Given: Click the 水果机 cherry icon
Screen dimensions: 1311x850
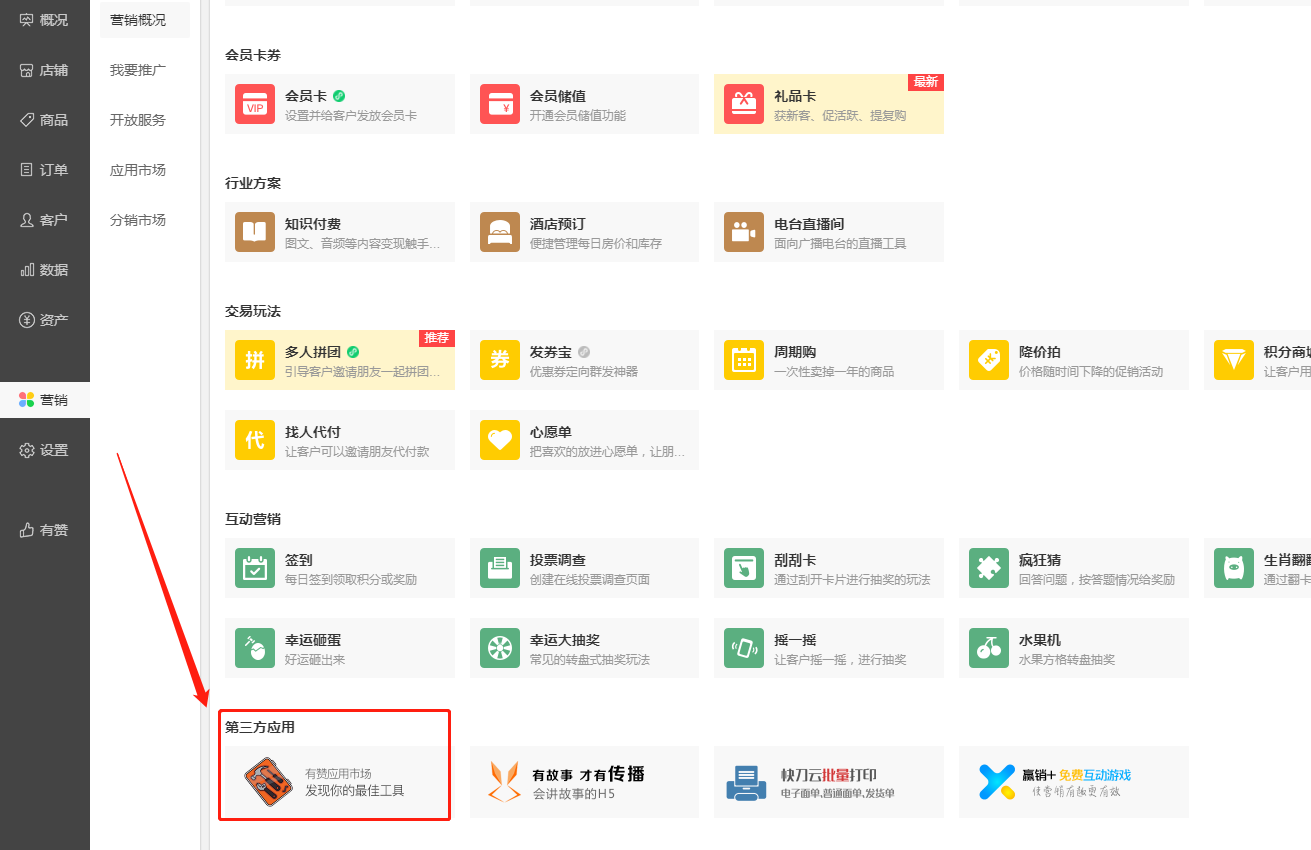Looking at the screenshot, I should click(x=989, y=648).
